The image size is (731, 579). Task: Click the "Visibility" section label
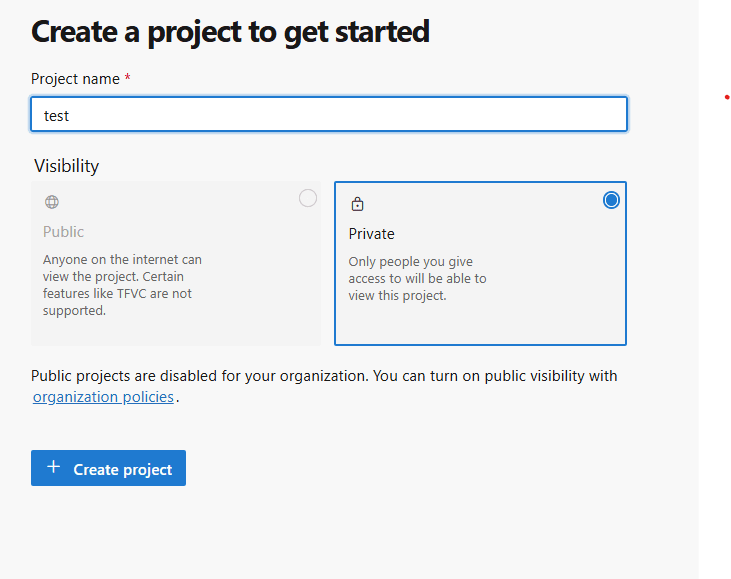(67, 166)
